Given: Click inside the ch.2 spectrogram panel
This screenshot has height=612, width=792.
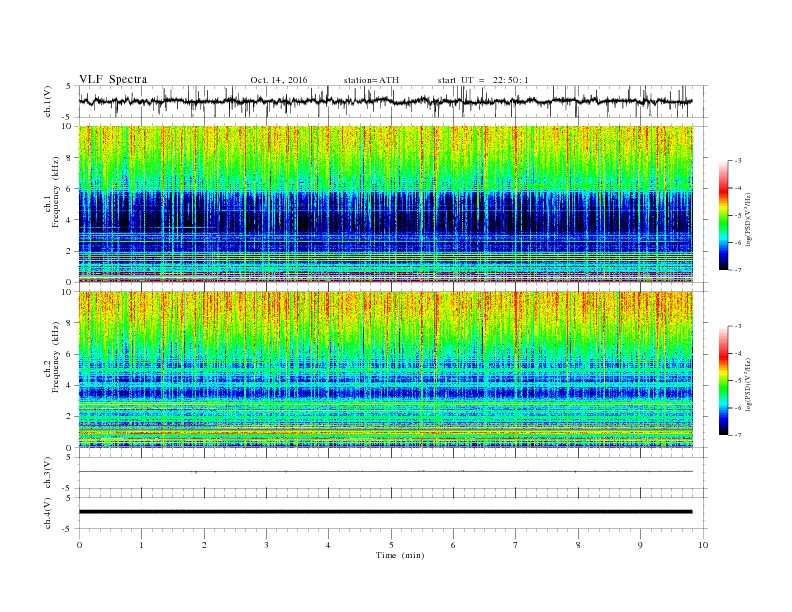Looking at the screenshot, I should [x=385, y=369].
